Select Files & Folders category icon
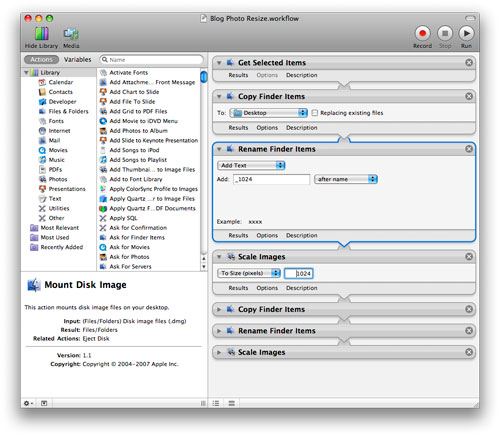 coord(42,111)
